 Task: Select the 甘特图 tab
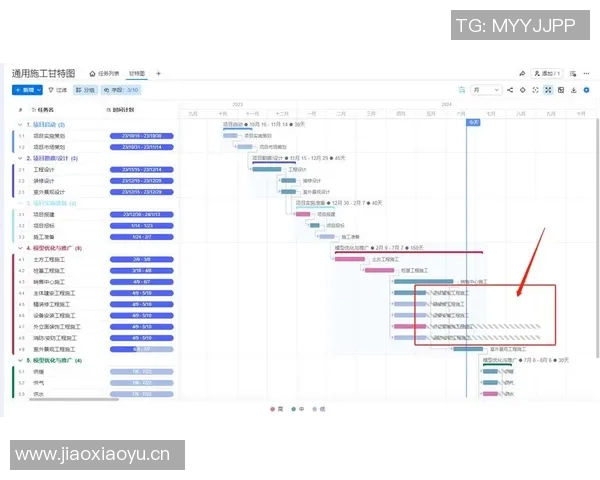click(x=136, y=73)
